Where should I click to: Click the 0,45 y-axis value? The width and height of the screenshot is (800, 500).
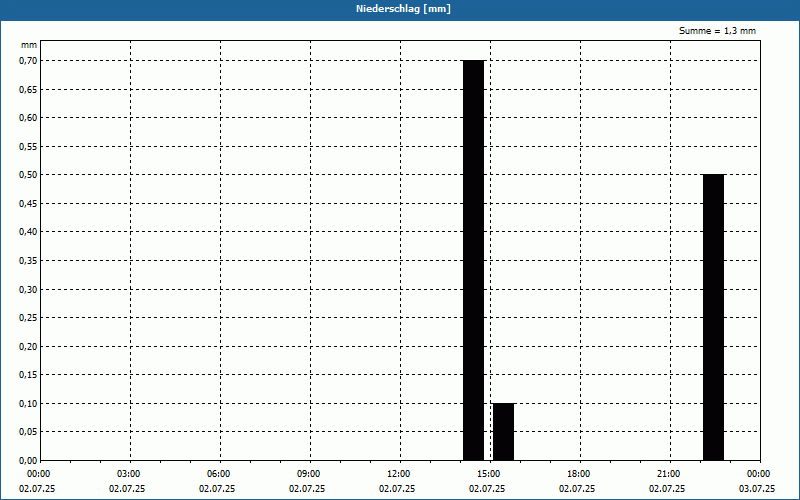point(28,204)
